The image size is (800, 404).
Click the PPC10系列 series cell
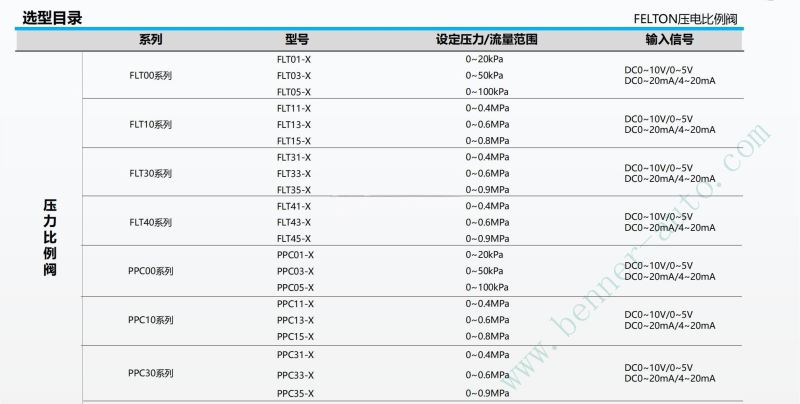150,320
